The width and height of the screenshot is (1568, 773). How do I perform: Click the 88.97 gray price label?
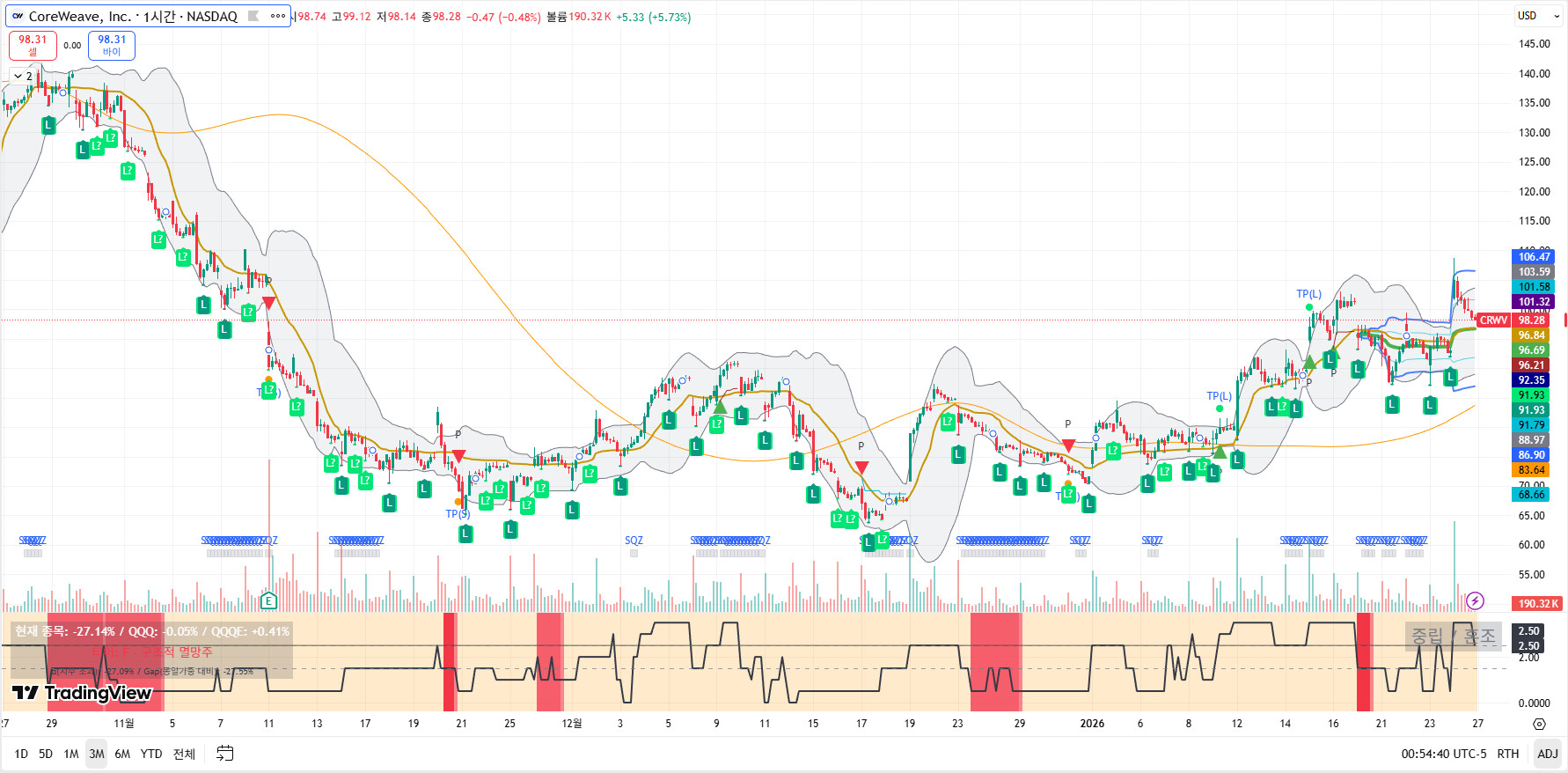tap(1531, 440)
